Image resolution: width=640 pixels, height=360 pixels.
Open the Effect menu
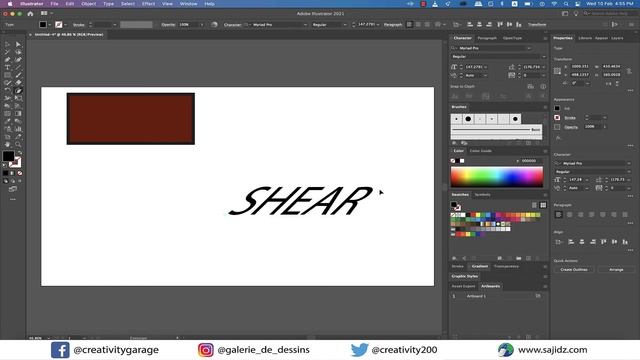148,4
